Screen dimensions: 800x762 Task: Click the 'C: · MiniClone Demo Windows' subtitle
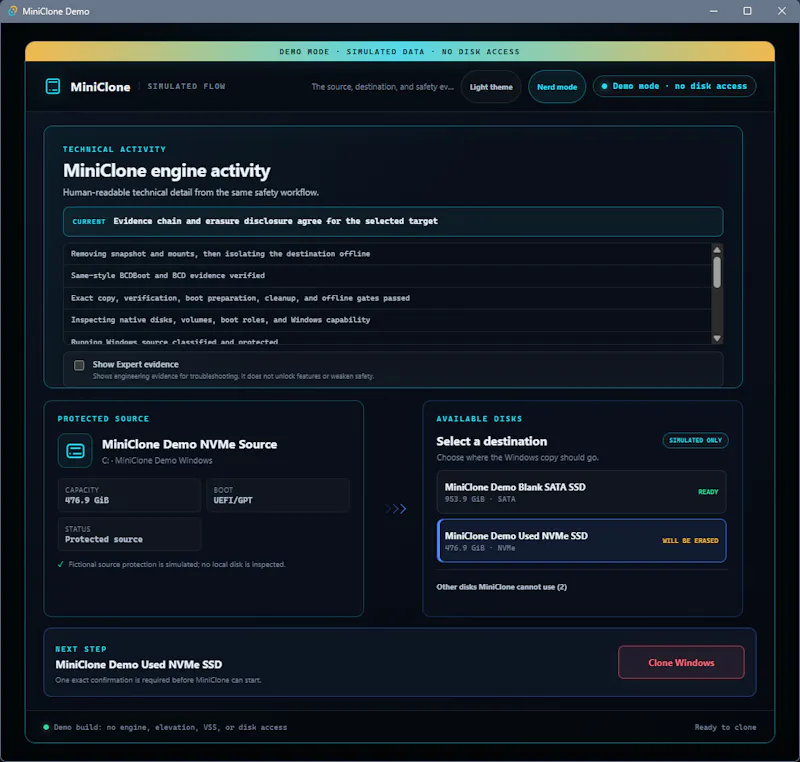[x=157, y=461]
